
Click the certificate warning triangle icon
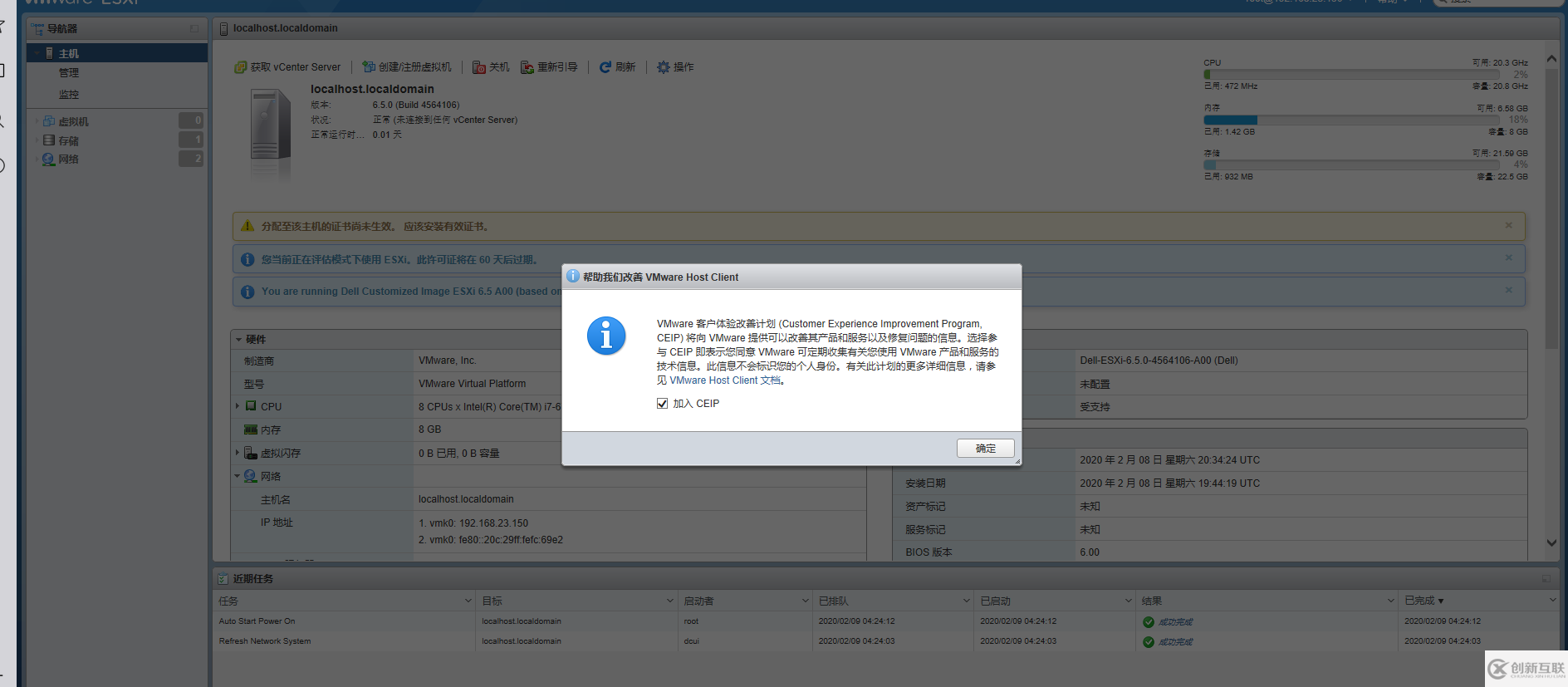(x=247, y=226)
